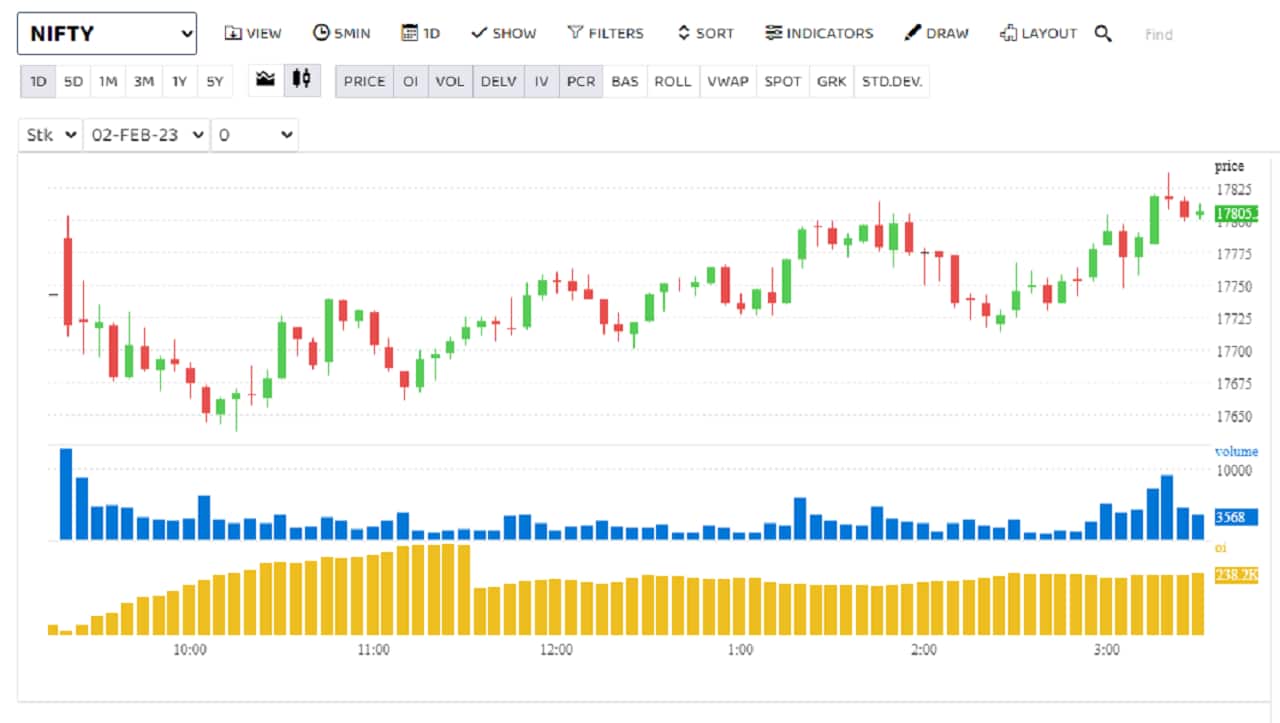Toggle the IV series
The height and width of the screenshot is (723, 1280).
(x=541, y=82)
